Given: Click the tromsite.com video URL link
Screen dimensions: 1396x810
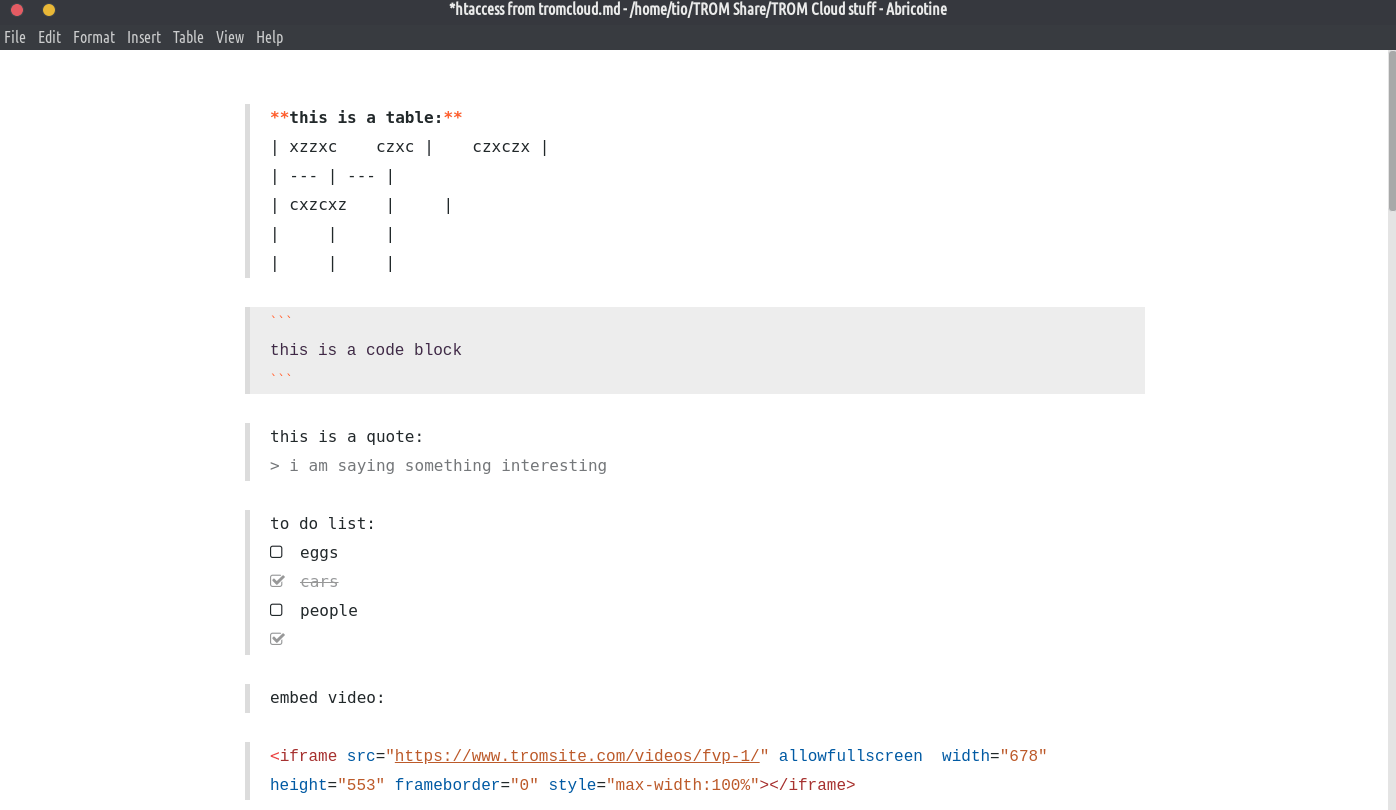Looking at the screenshot, I should pyautogui.click(x=577, y=756).
